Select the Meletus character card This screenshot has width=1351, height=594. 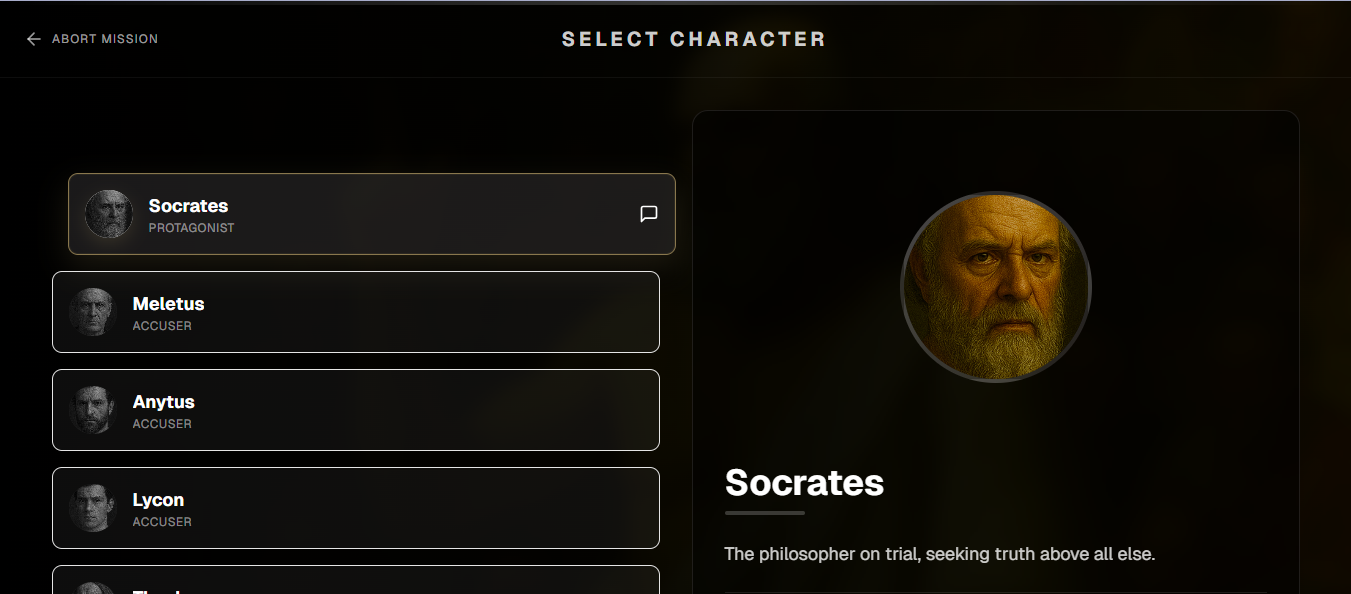(355, 311)
